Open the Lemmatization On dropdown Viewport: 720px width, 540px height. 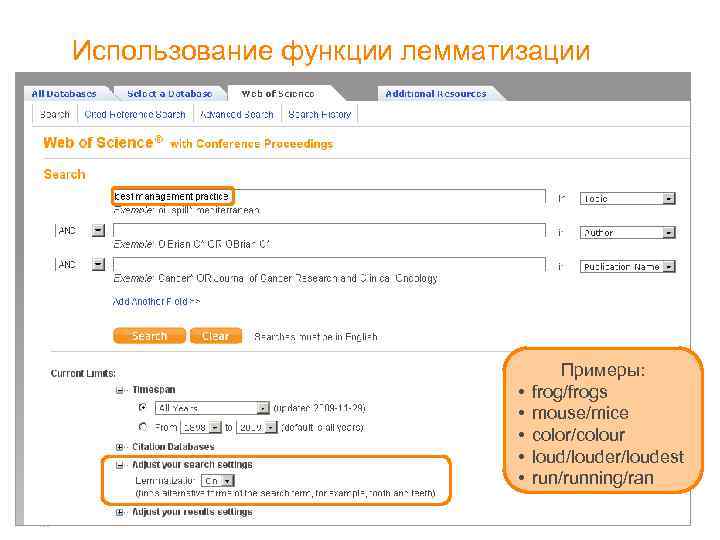[218, 481]
